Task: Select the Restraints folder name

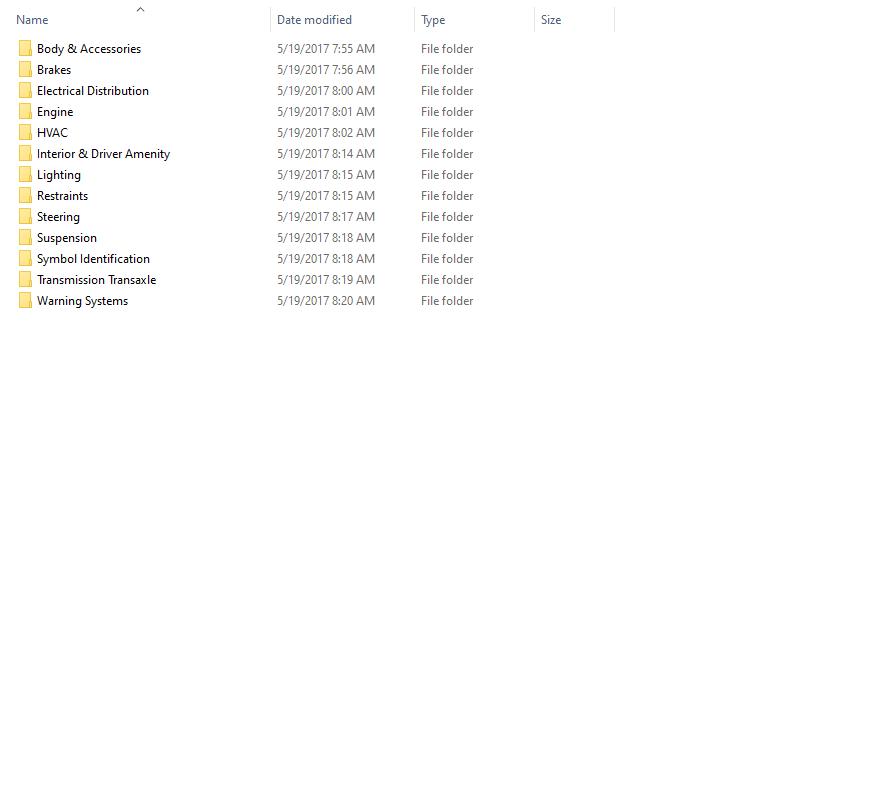Action: [x=63, y=195]
